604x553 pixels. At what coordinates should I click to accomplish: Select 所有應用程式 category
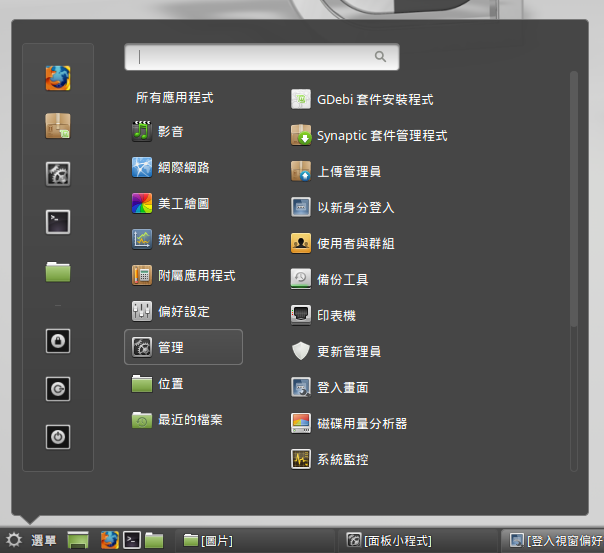[x=174, y=98]
